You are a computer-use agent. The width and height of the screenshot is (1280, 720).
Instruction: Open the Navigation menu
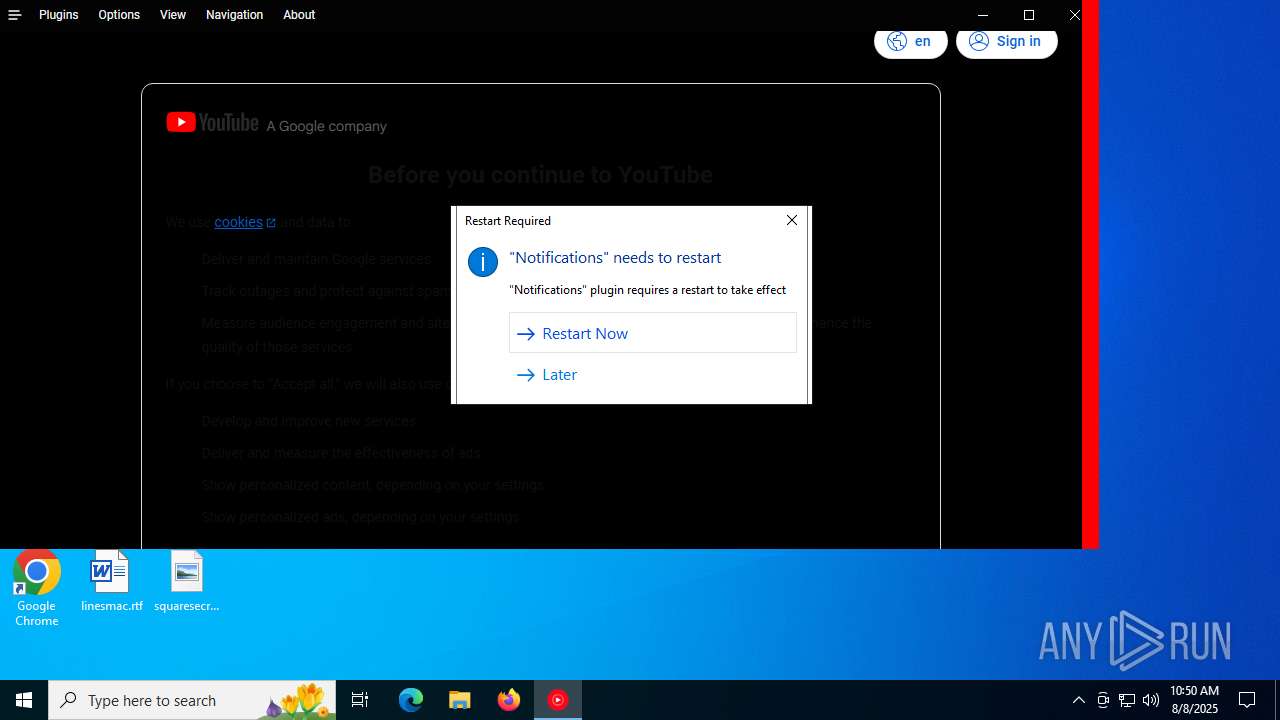[235, 15]
